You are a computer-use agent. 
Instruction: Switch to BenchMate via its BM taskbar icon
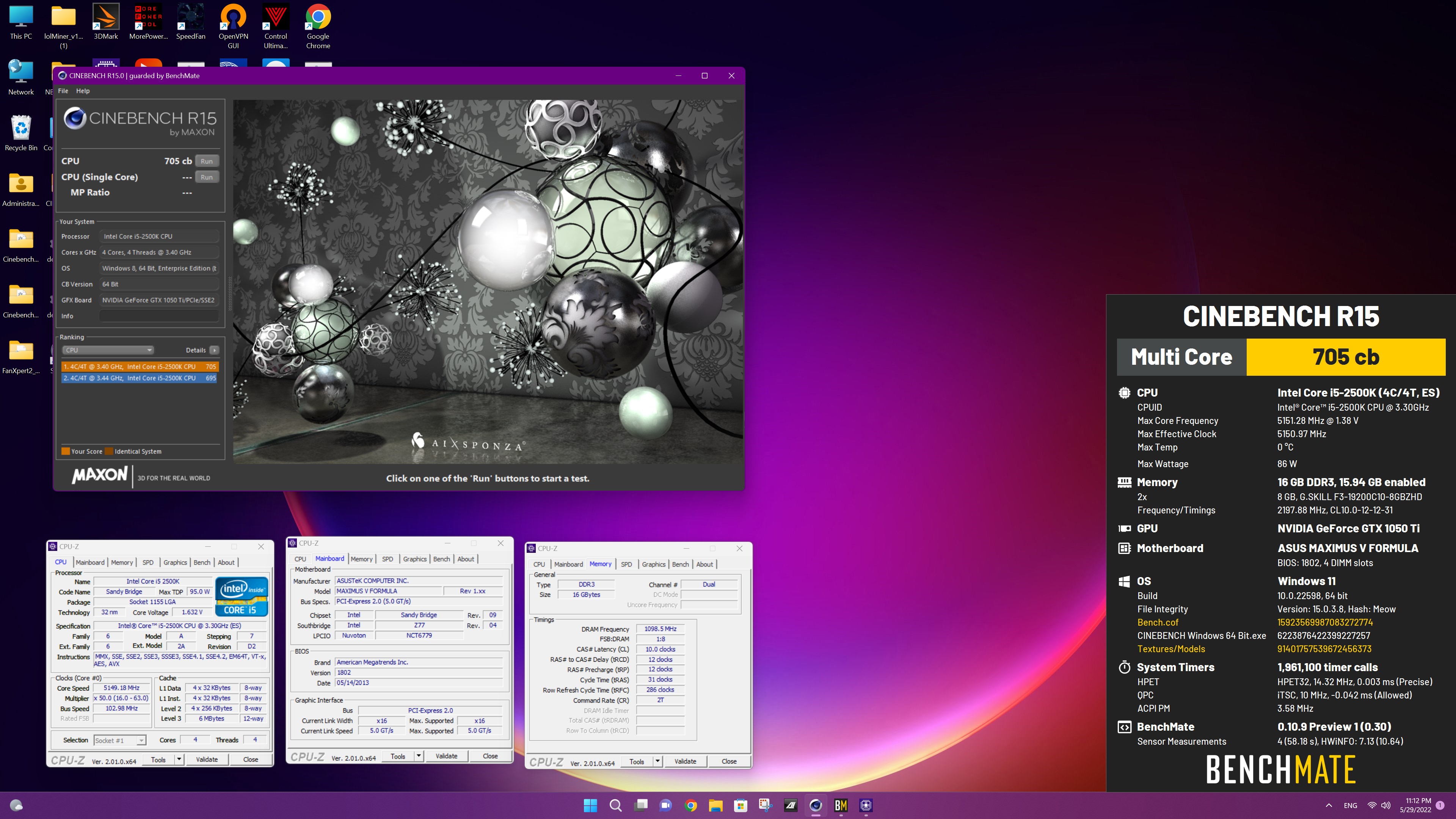841,805
